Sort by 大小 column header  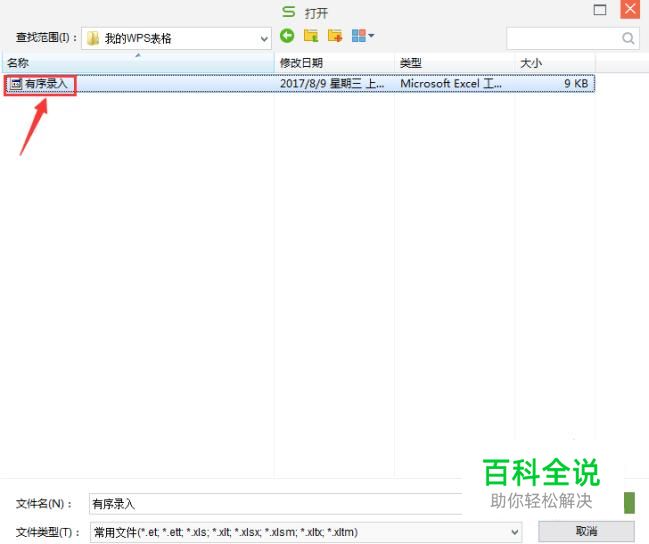[x=555, y=63]
